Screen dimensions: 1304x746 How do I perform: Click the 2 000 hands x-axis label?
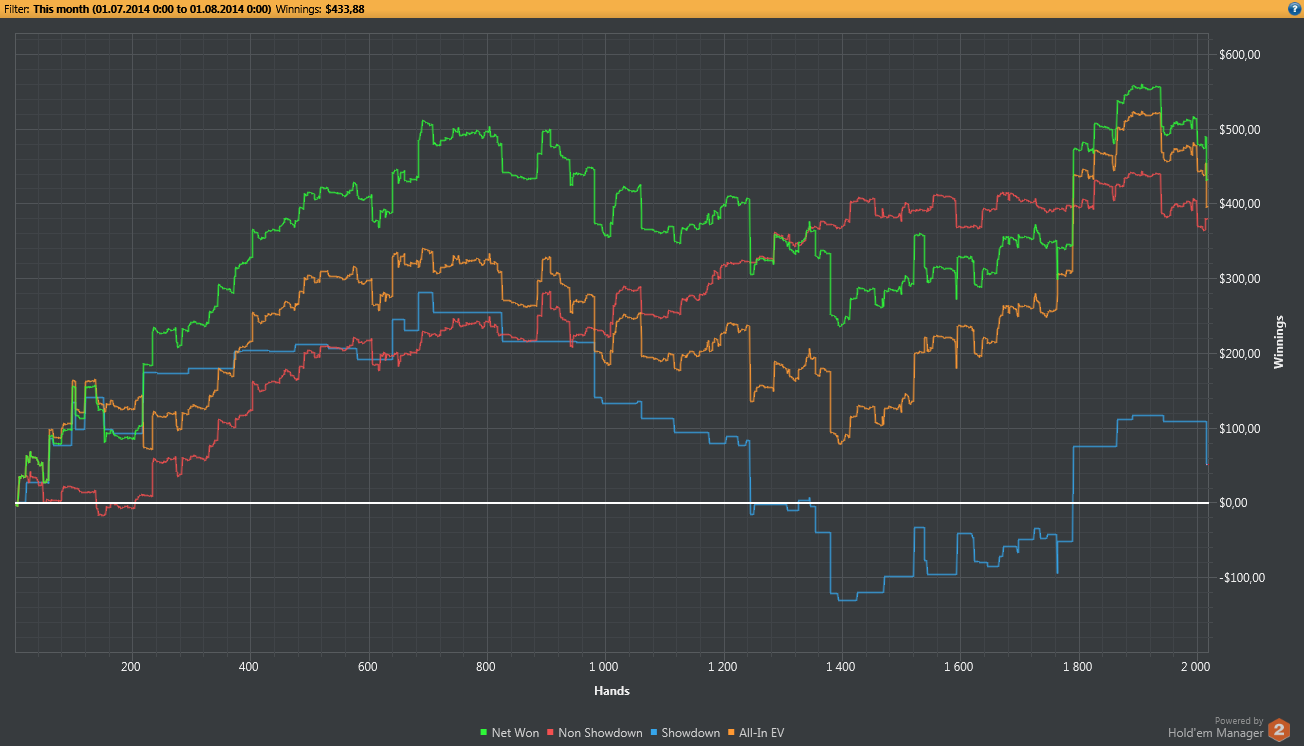click(x=1194, y=665)
